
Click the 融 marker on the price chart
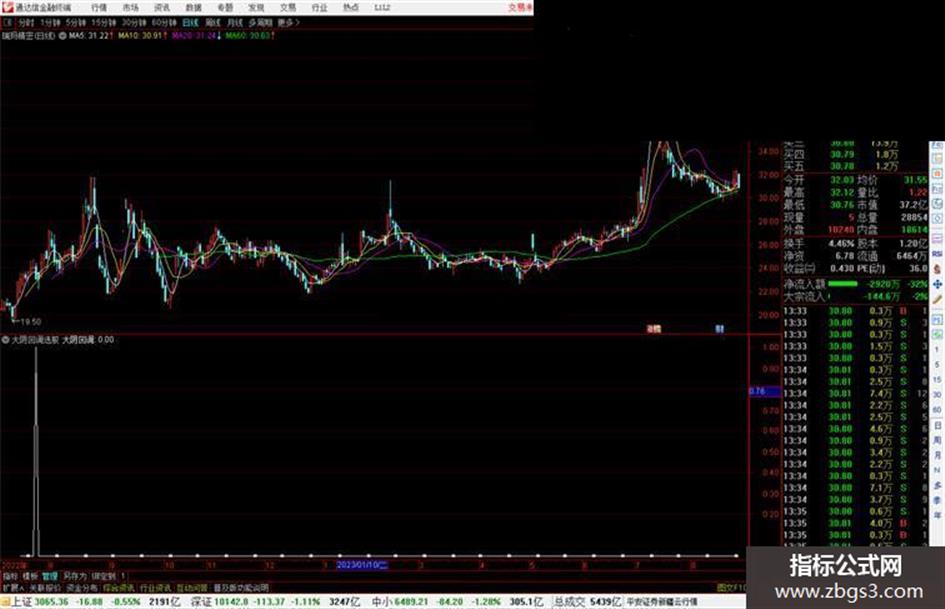654,329
